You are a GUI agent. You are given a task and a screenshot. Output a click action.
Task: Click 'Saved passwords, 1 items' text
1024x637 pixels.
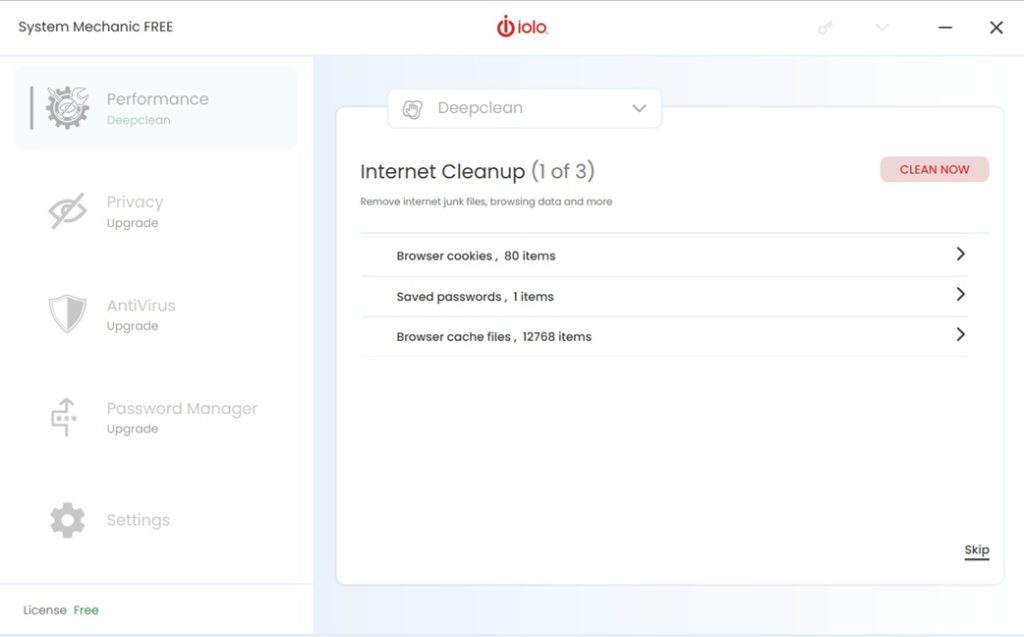[x=475, y=297]
